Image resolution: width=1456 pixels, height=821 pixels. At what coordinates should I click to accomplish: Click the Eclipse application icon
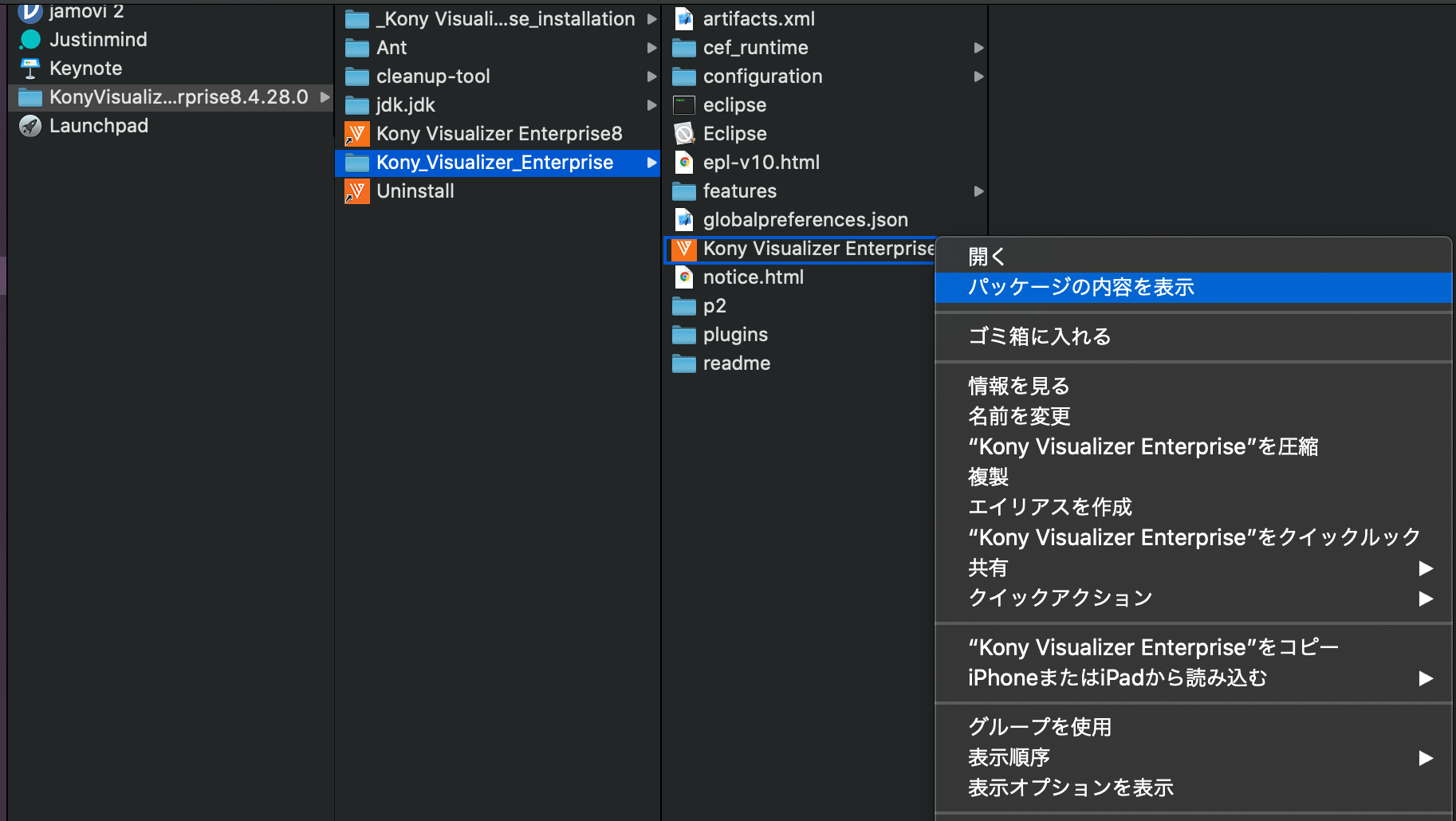tap(684, 134)
